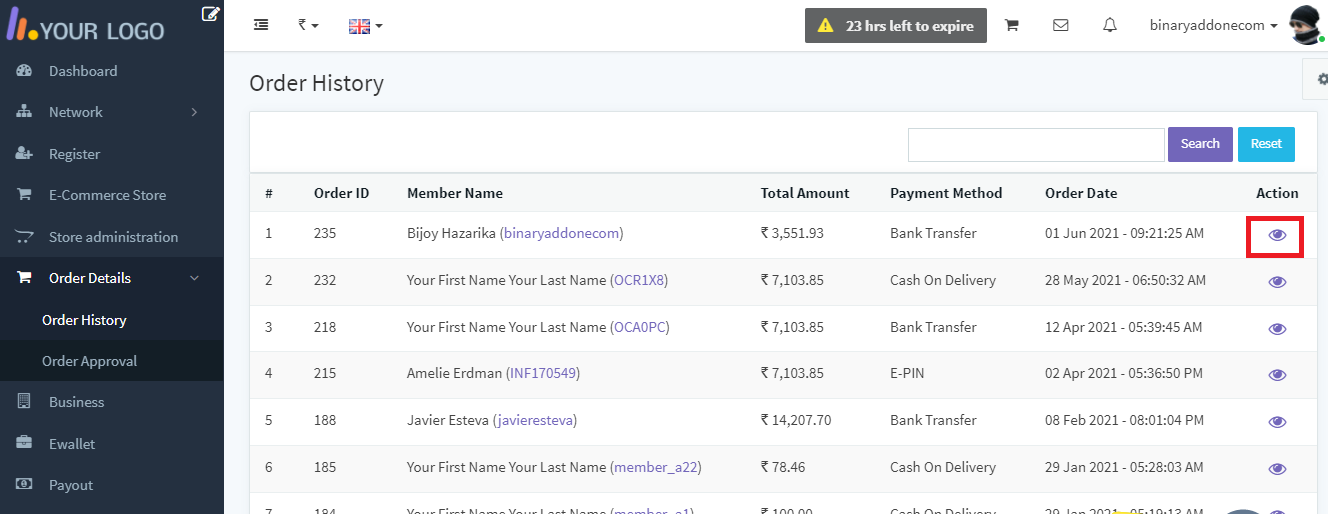Open Business in sidebar
The width and height of the screenshot is (1328, 514).
[77, 402]
